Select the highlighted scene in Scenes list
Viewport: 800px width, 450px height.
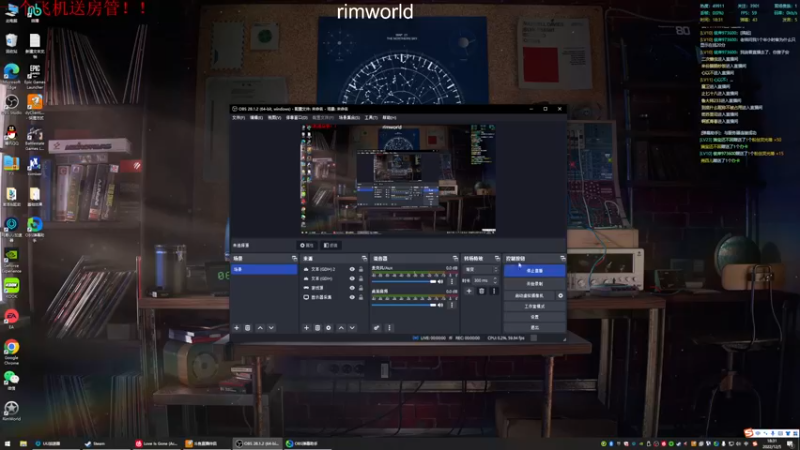264,269
